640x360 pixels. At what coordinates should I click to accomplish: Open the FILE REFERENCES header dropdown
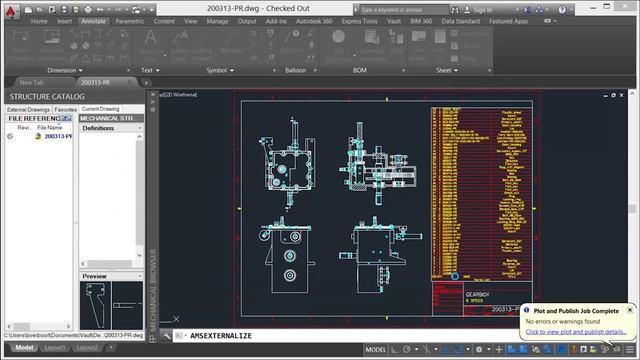pyautogui.click(x=67, y=118)
